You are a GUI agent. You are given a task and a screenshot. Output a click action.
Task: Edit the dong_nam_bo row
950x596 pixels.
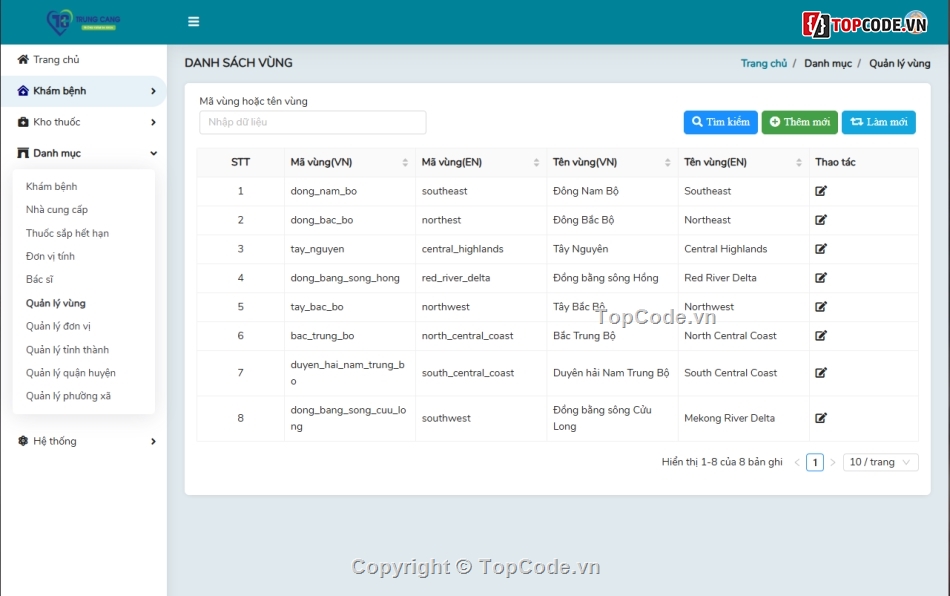[x=821, y=191]
